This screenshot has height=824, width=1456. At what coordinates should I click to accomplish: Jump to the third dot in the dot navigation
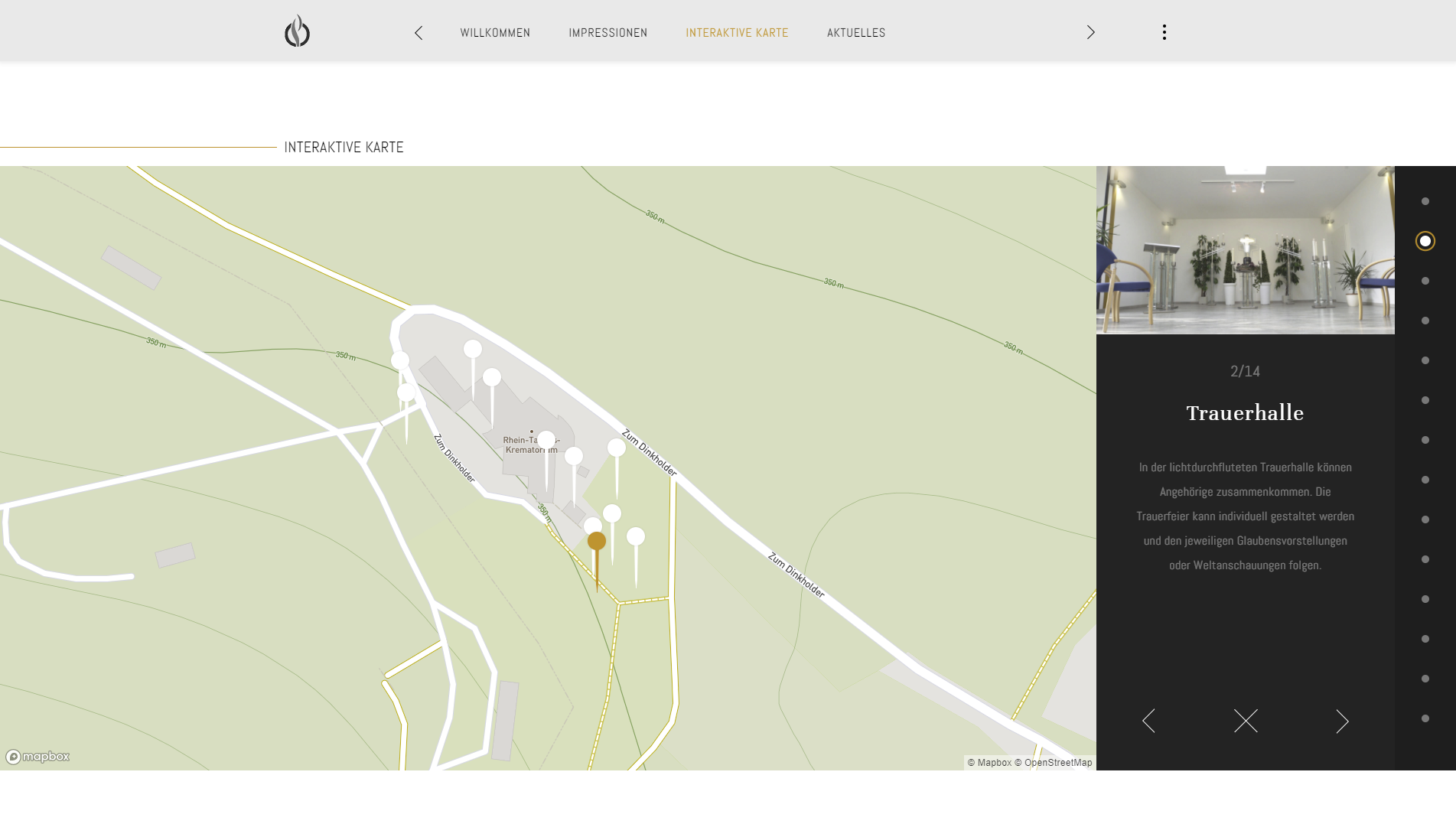1425,281
